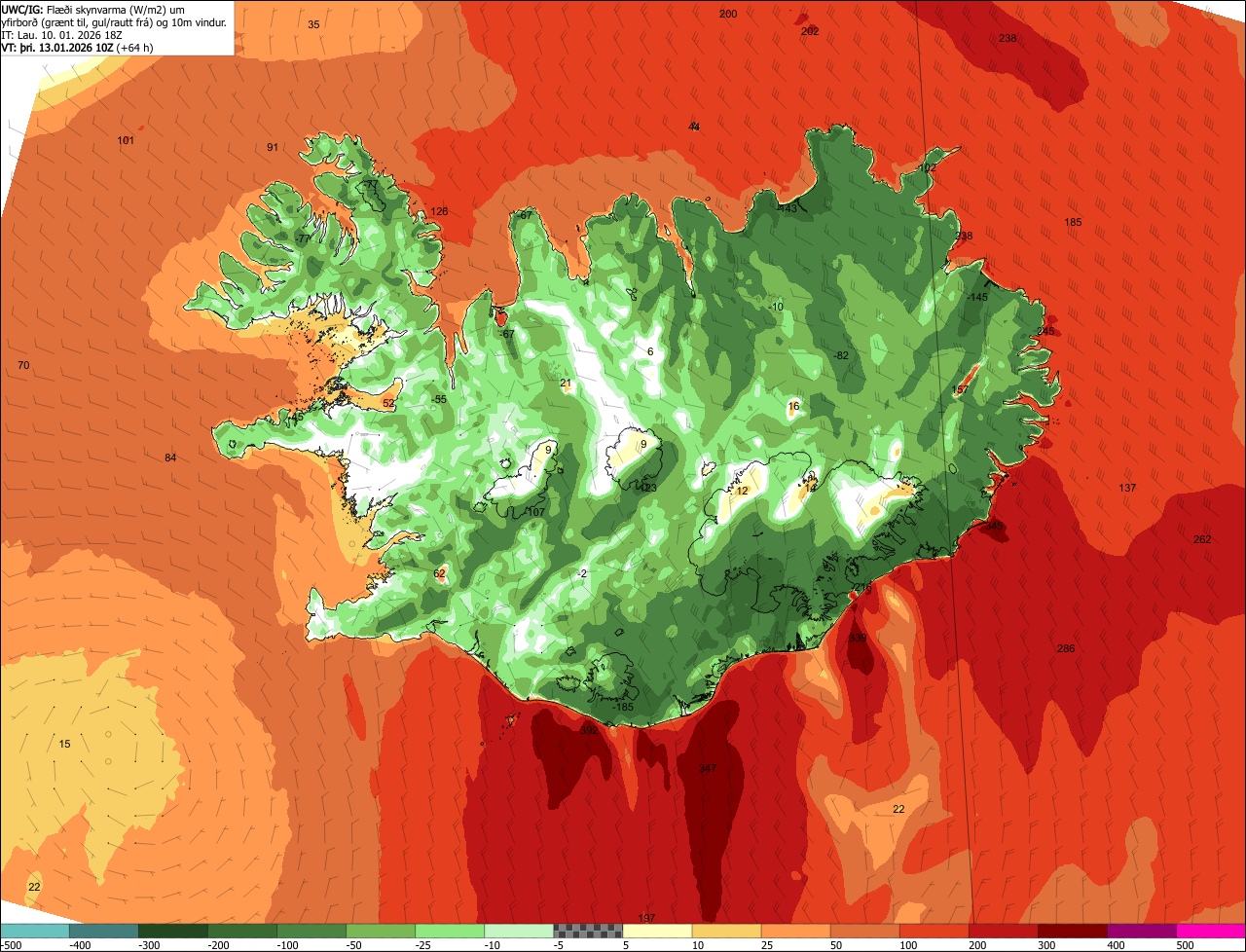This screenshot has height=952, width=1246.
Task: Click the dark teal legend swatch labeled -400
Action: [103, 931]
